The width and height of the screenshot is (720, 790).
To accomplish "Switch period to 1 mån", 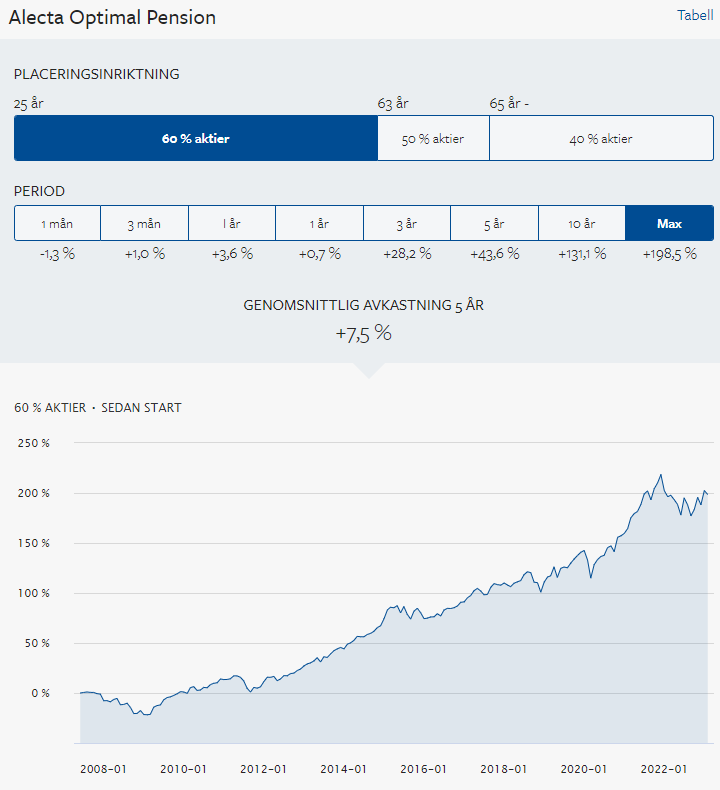I will (57, 223).
